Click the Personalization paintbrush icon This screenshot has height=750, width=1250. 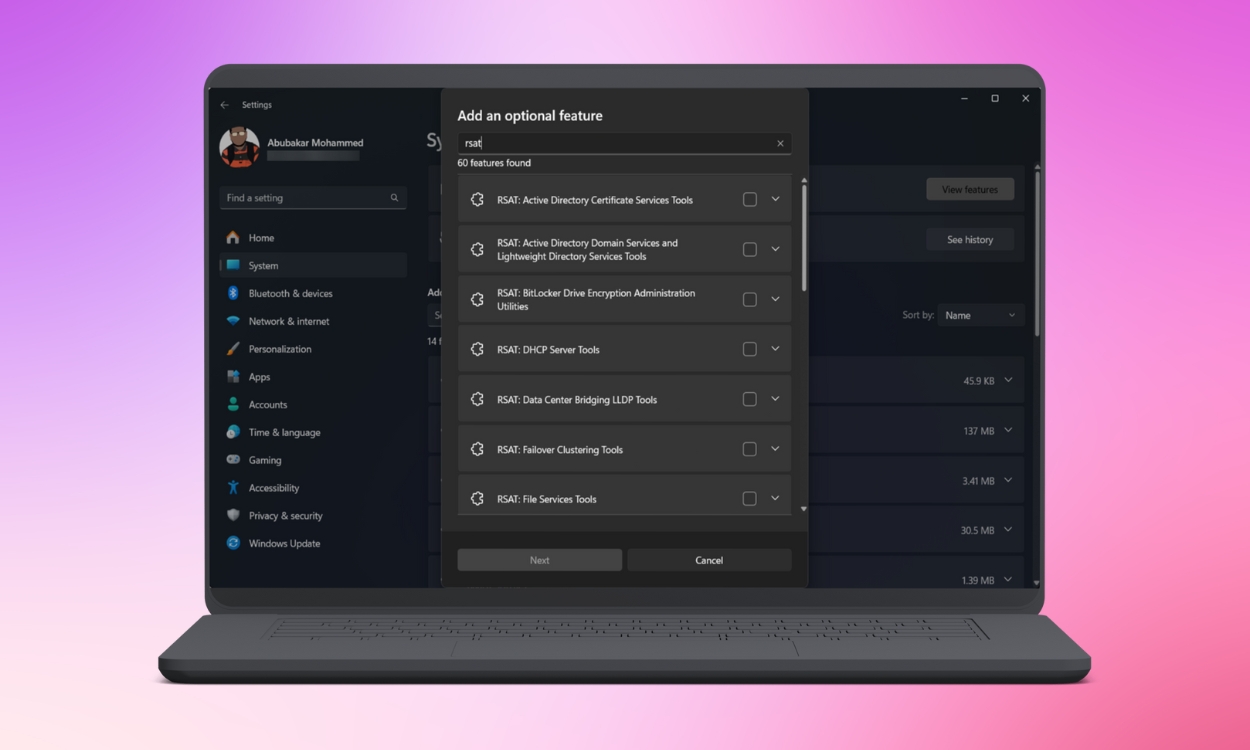(x=233, y=349)
